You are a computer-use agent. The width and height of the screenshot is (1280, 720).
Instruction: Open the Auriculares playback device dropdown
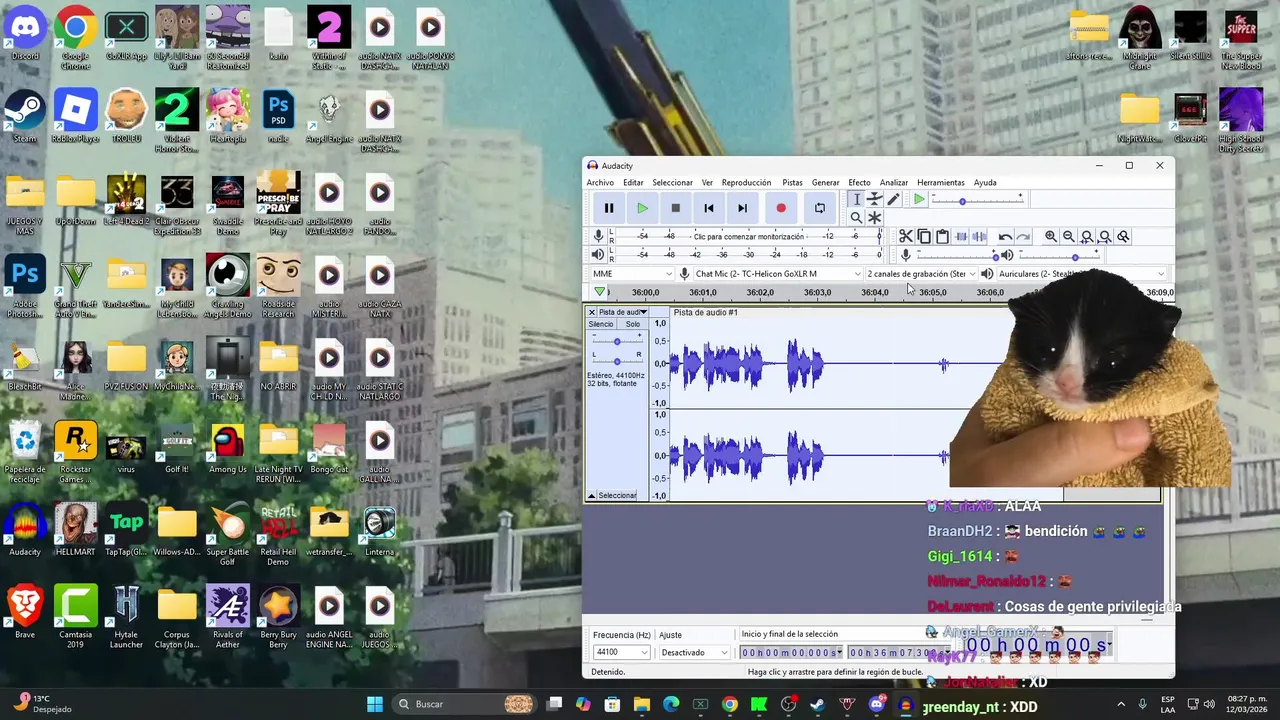click(x=1081, y=274)
